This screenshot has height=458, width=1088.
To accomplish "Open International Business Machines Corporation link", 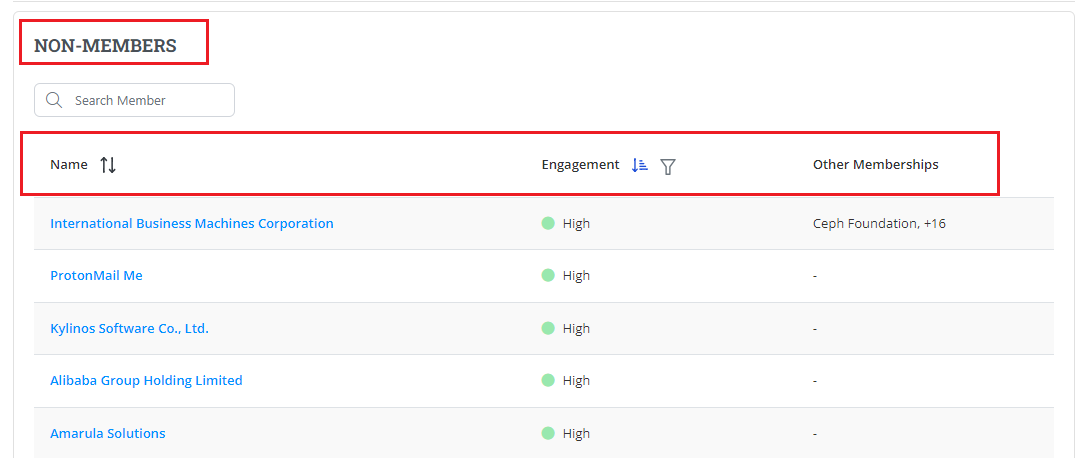I will (192, 223).
